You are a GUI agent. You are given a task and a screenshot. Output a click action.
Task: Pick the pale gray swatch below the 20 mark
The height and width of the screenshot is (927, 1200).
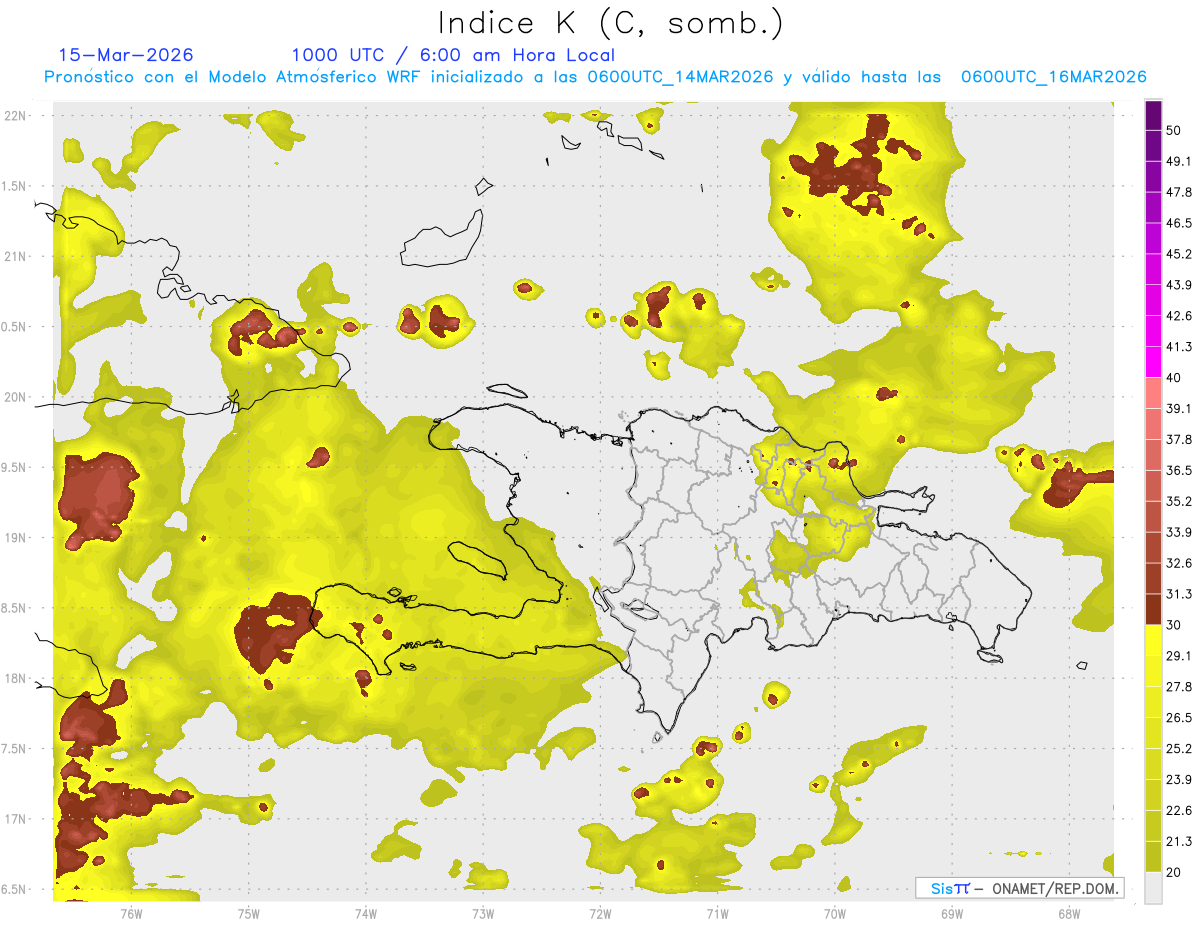tap(1153, 888)
